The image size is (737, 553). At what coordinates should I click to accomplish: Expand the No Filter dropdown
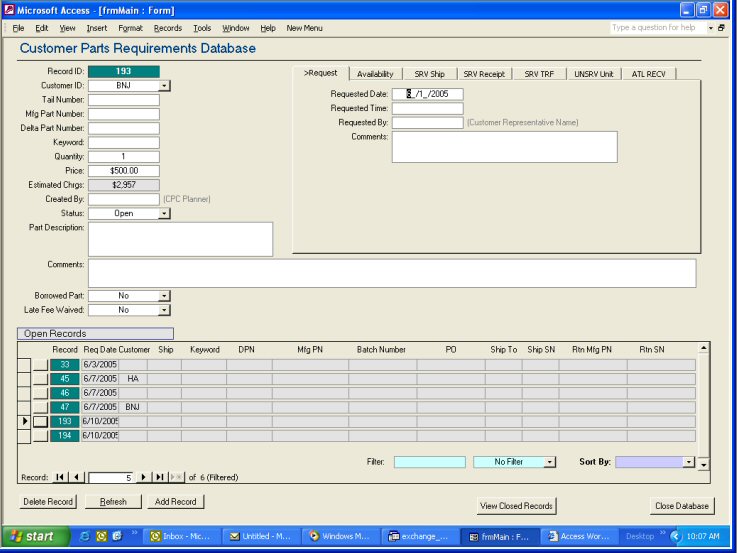(549, 462)
